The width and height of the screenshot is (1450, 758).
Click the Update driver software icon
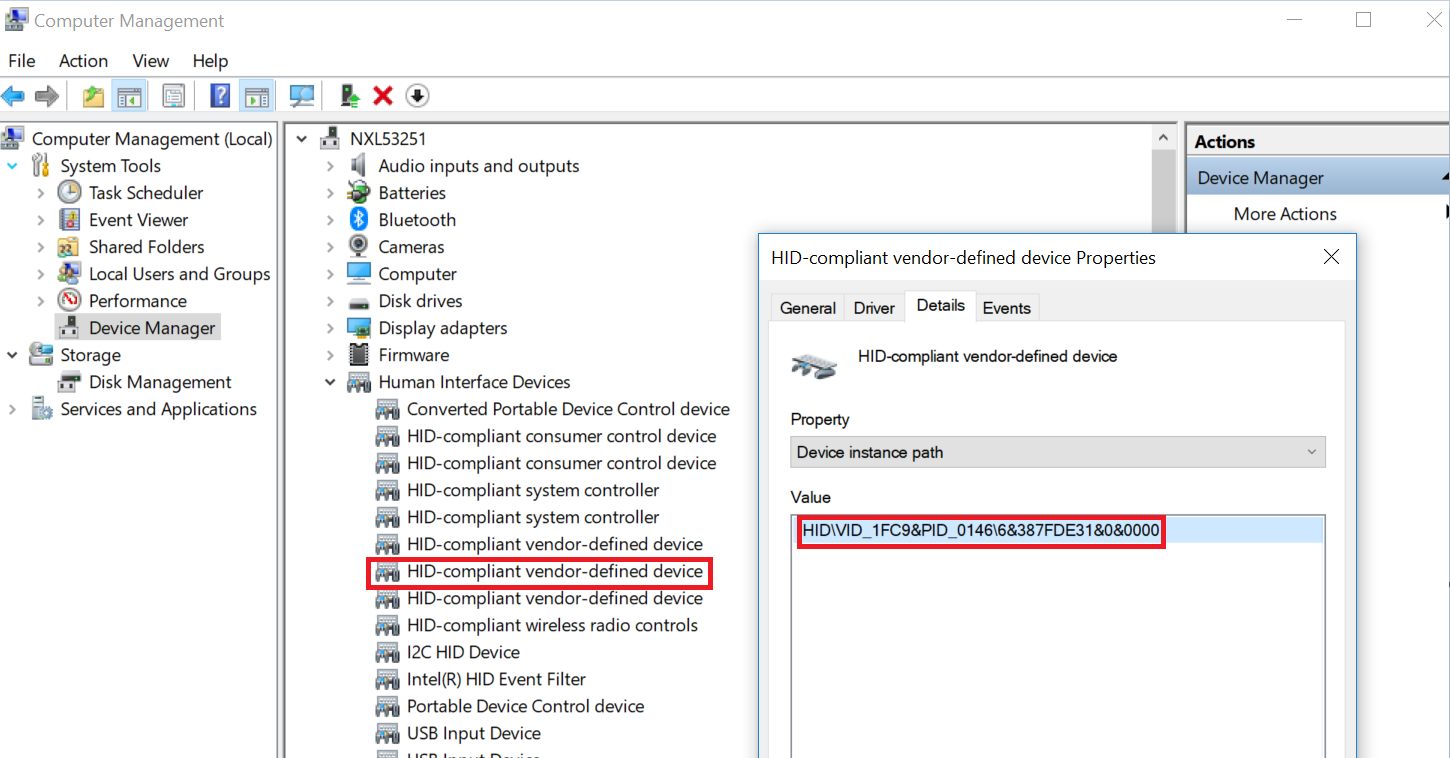point(349,95)
